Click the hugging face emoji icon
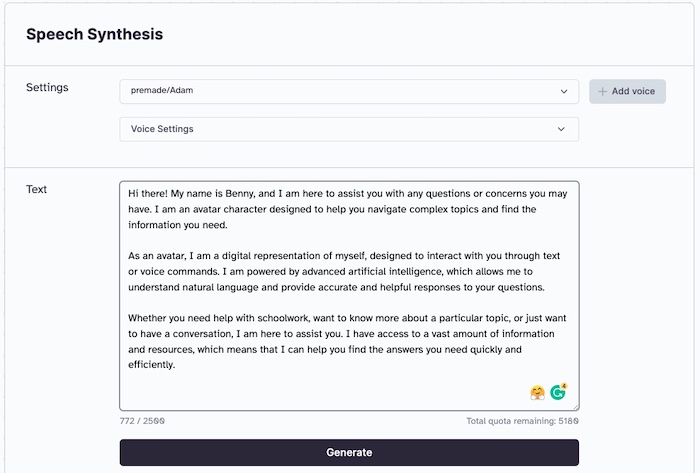The height and width of the screenshot is (473, 700). (x=537, y=393)
